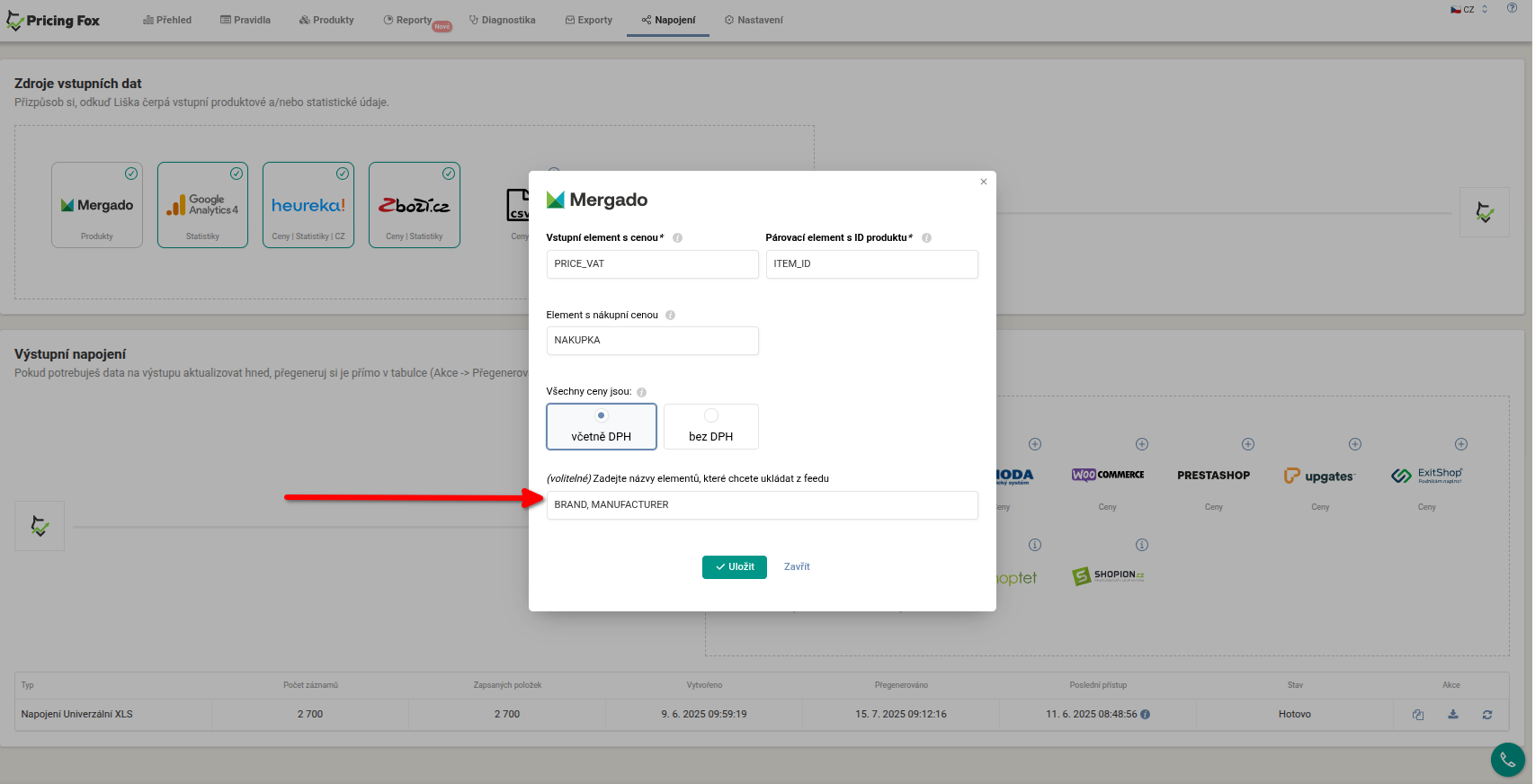Toggle the checkmark on the Heureka source tile

343,174
